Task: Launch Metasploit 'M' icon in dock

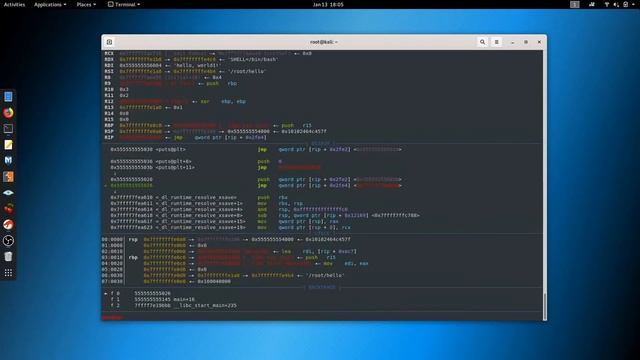Action: pyautogui.click(x=8, y=160)
